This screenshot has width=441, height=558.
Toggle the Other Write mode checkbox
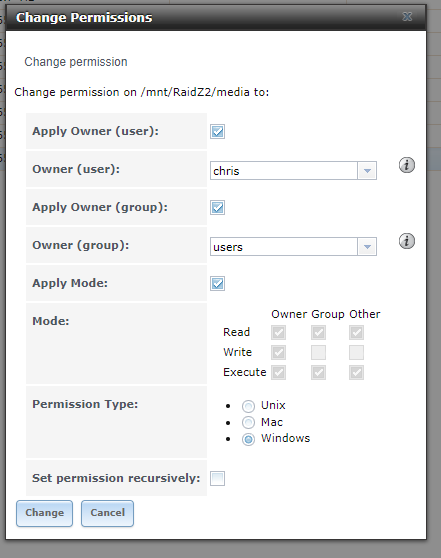[356, 353]
